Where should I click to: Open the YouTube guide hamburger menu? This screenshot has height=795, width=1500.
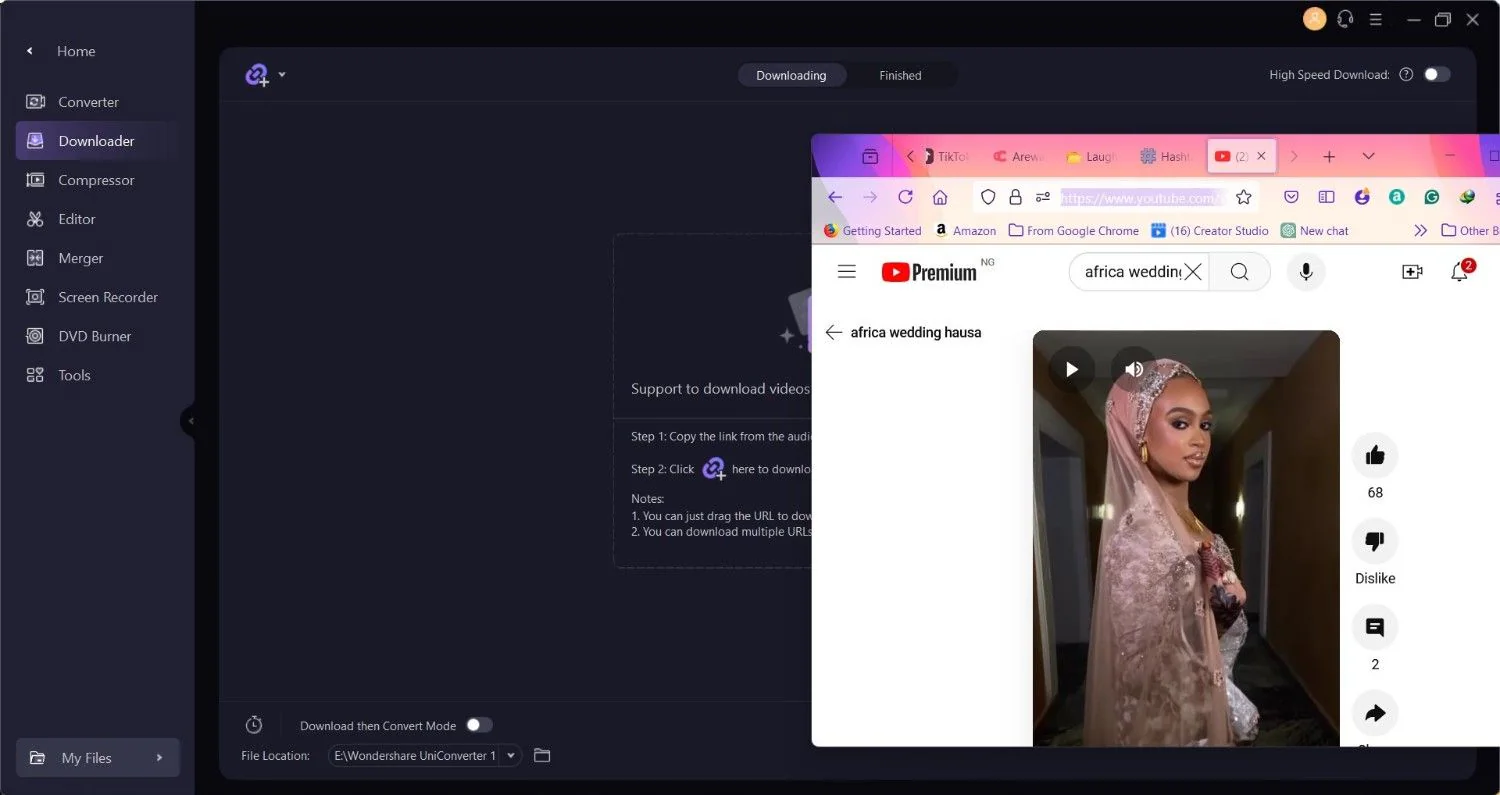(847, 271)
